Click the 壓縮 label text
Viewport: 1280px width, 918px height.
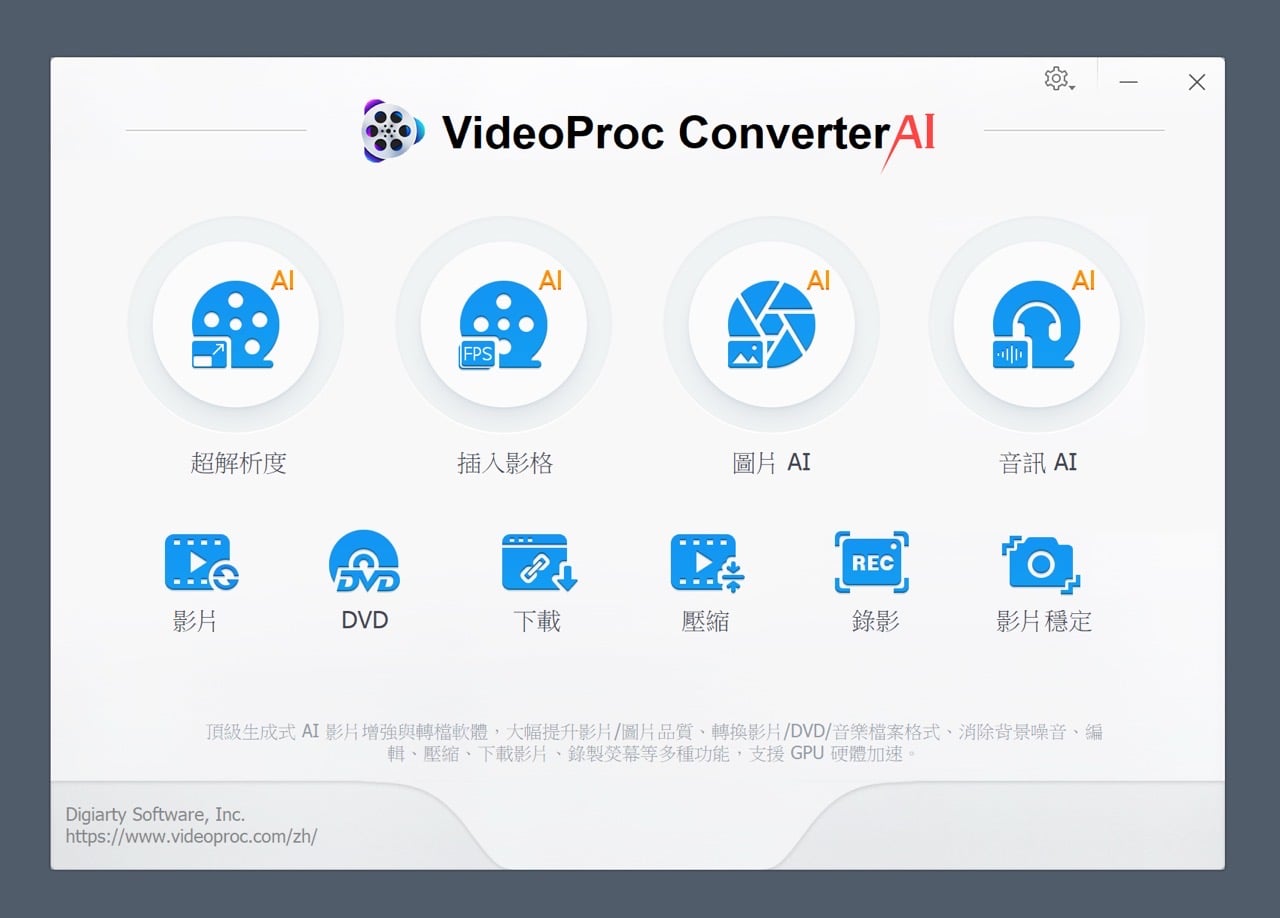(x=705, y=621)
